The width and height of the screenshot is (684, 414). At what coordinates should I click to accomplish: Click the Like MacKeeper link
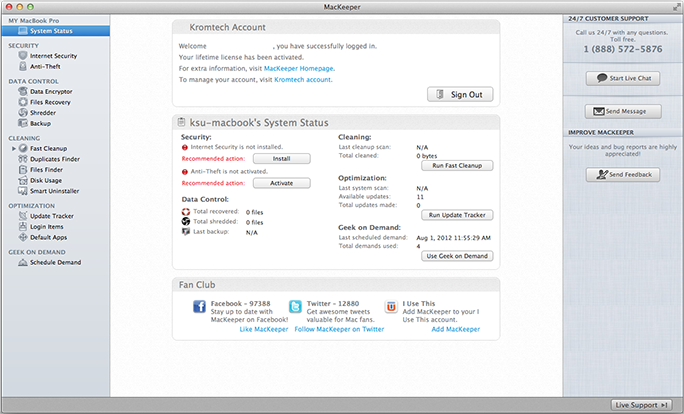(264, 329)
